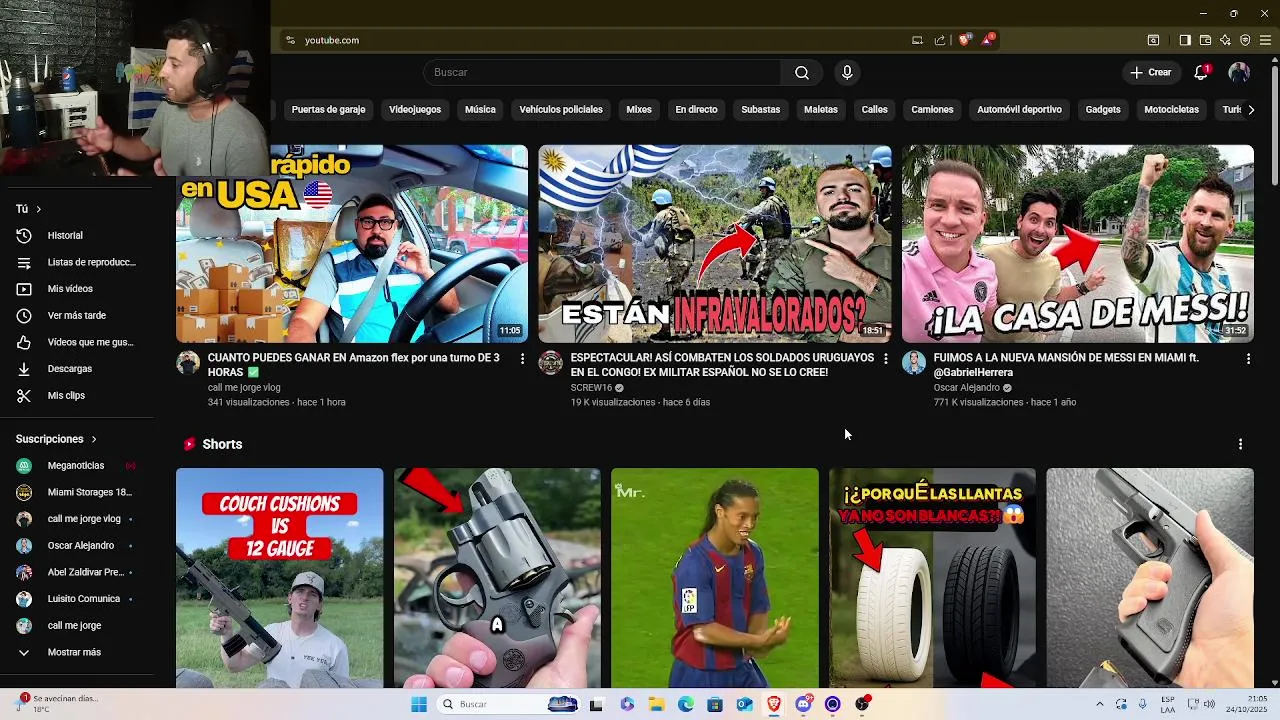Click the YouTube search input field

pyautogui.click(x=602, y=72)
